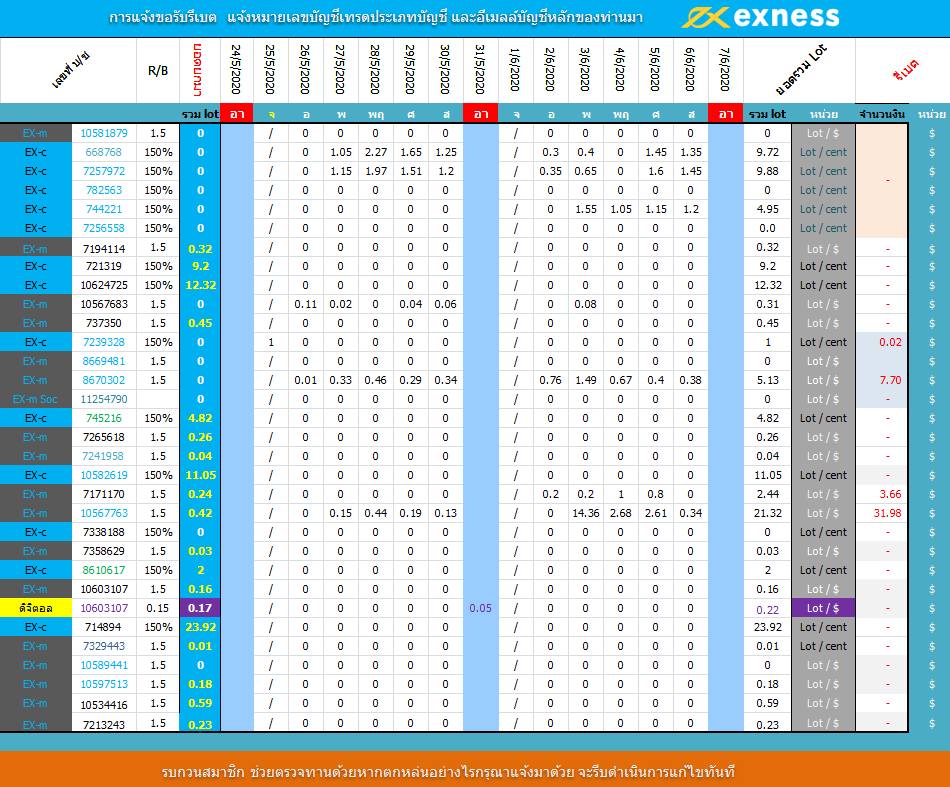Click account number 10582619
Image resolution: width=950 pixels, height=787 pixels.
pos(104,475)
